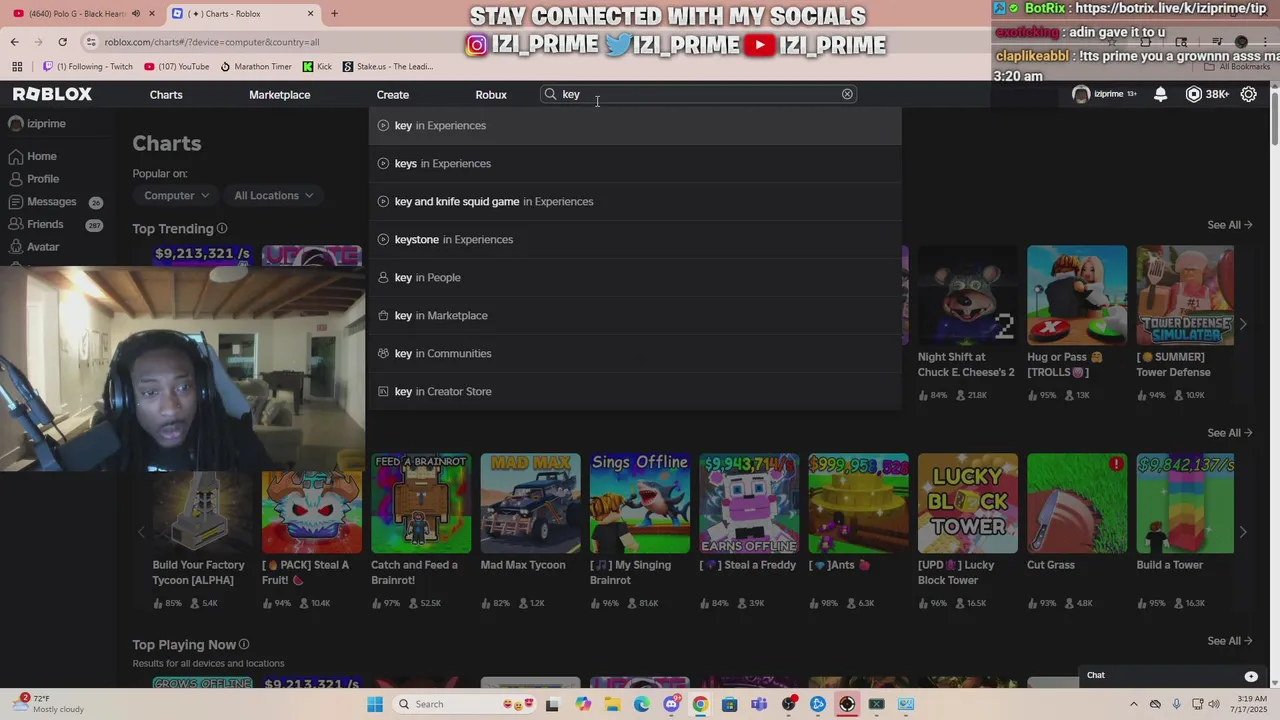Open the YouTube bookmark
Image resolution: width=1280 pixels, height=720 pixels.
point(177,67)
